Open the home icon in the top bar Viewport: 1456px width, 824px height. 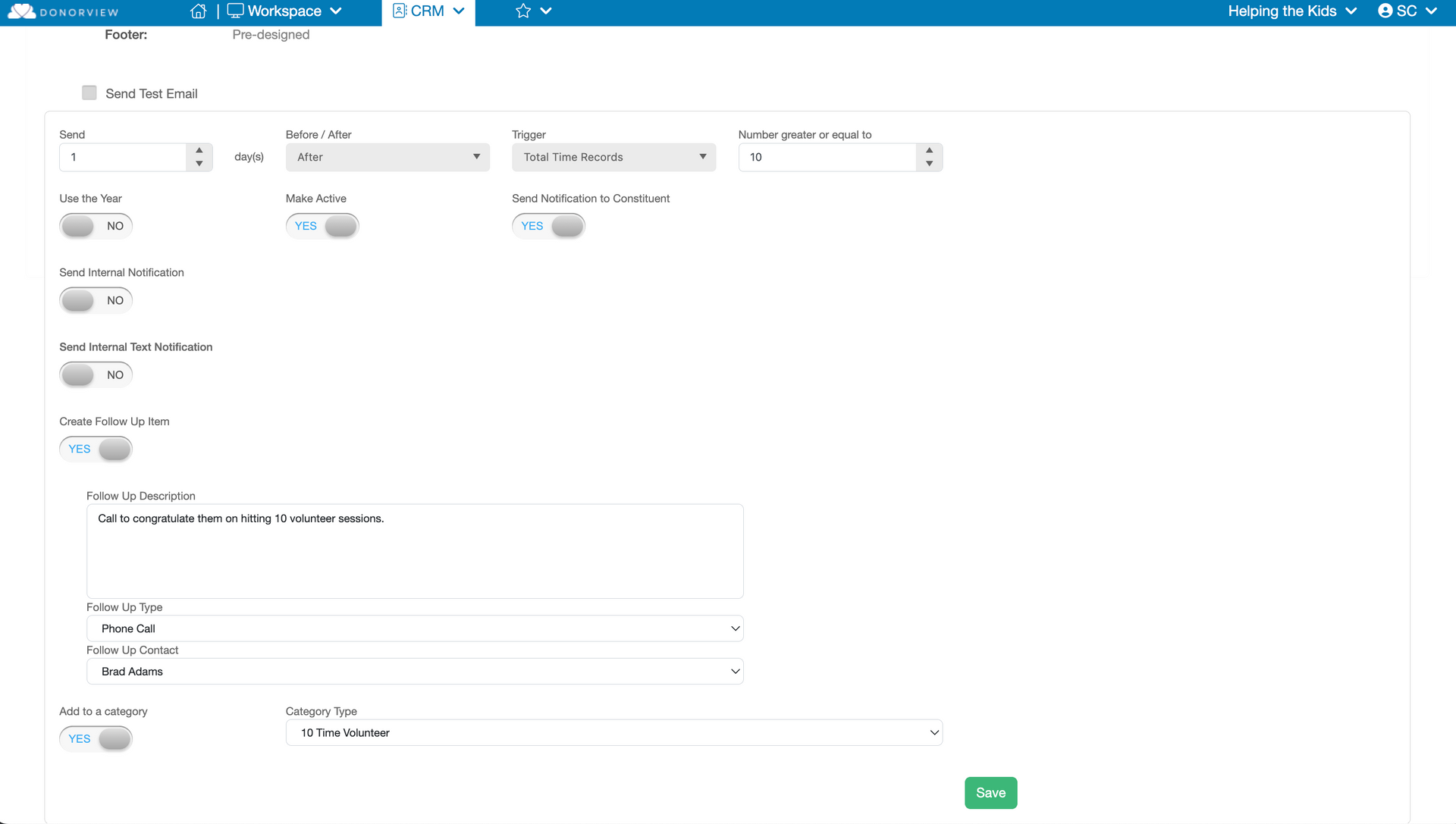[199, 11]
